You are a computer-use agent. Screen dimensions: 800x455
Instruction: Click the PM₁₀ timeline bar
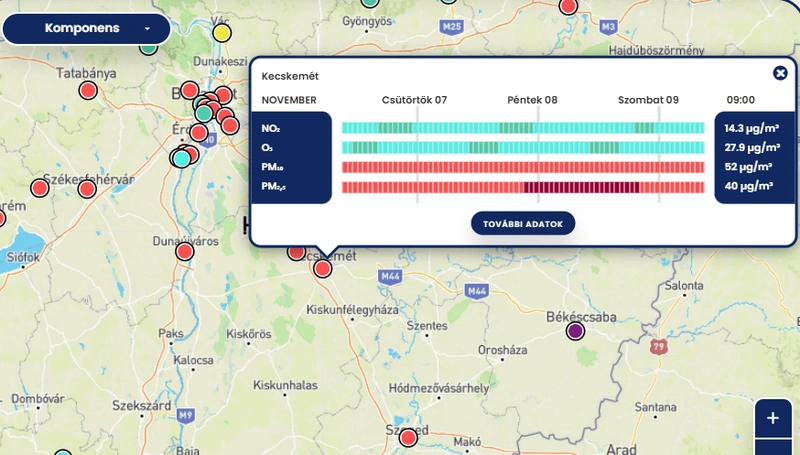(523, 167)
